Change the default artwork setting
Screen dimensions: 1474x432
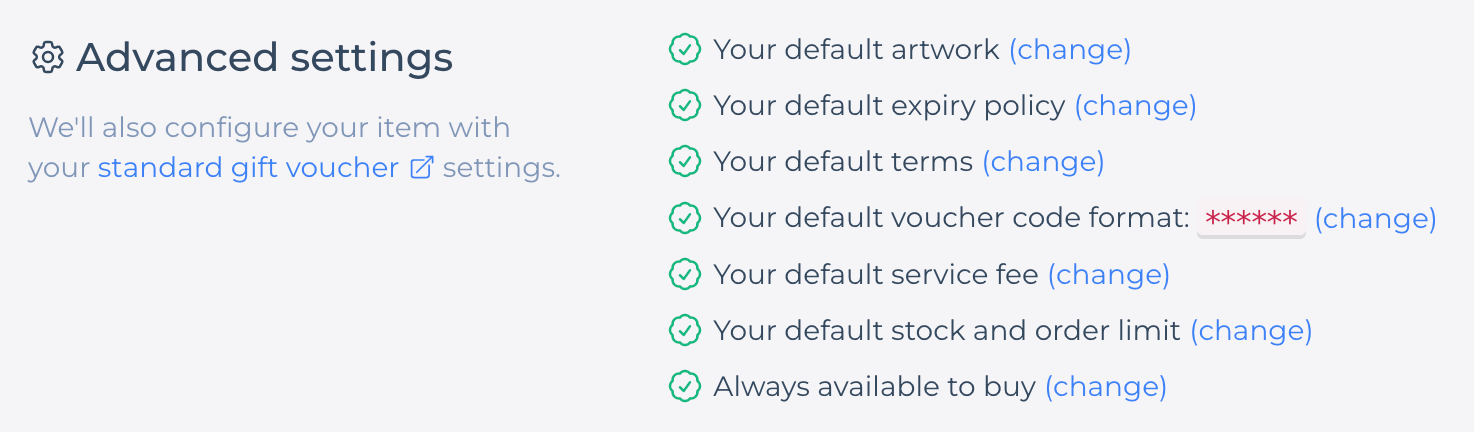tap(1069, 49)
